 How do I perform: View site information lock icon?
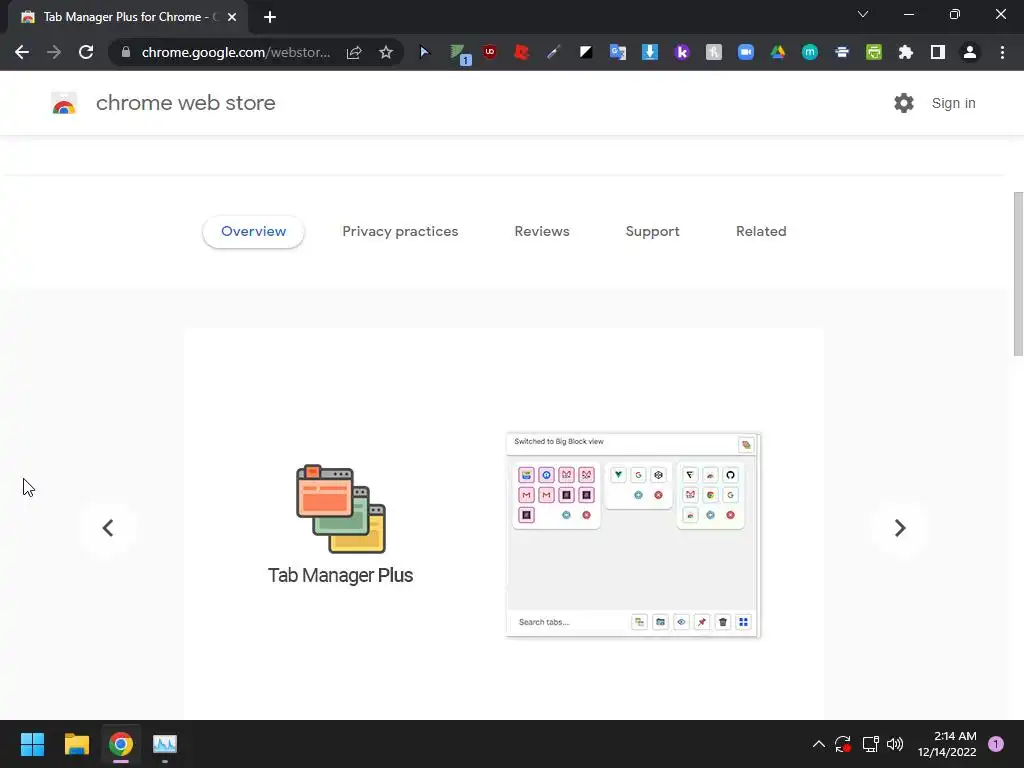click(126, 52)
